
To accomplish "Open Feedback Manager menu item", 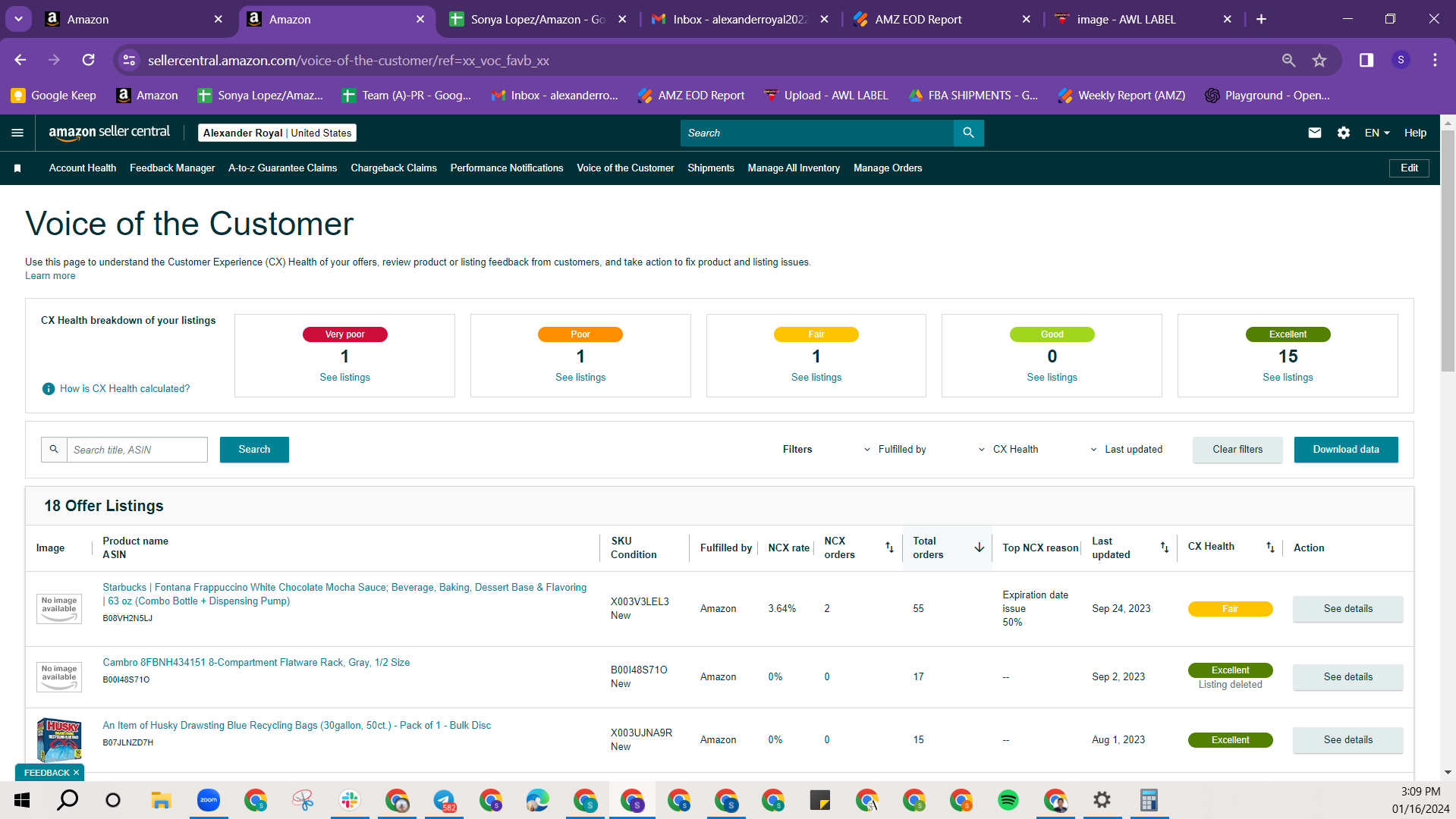I will coord(172,168).
